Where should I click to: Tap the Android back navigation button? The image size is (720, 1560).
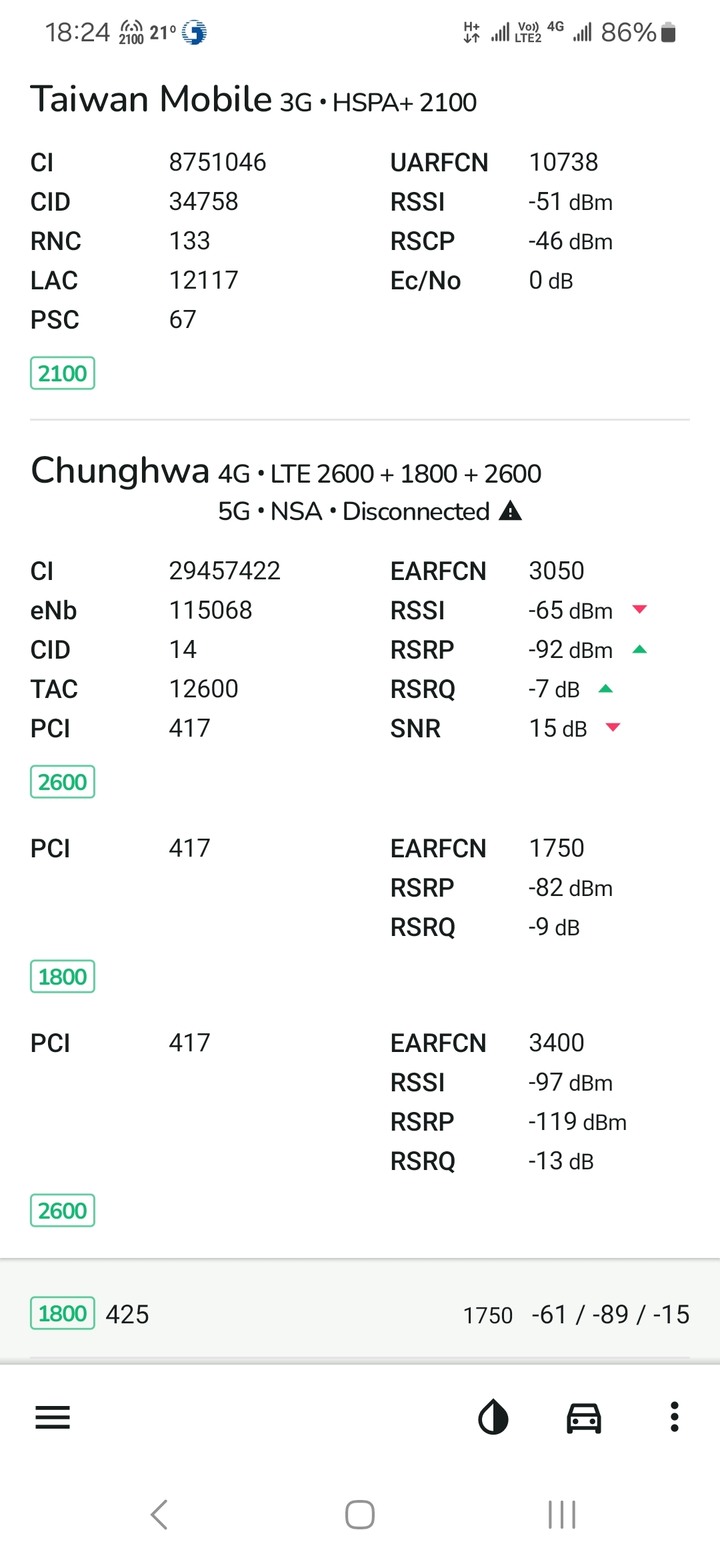pos(158,1514)
